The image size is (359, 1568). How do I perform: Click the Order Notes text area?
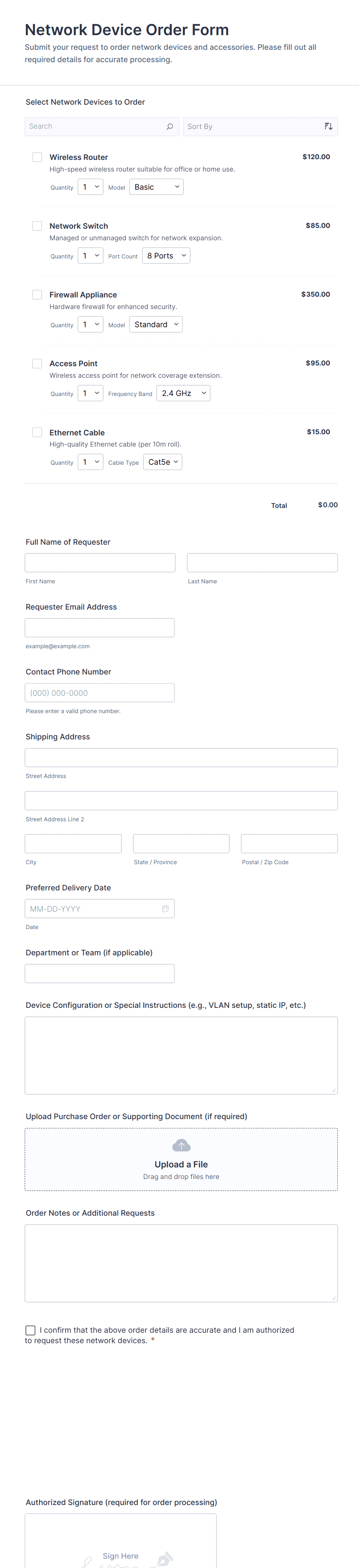(x=181, y=1263)
